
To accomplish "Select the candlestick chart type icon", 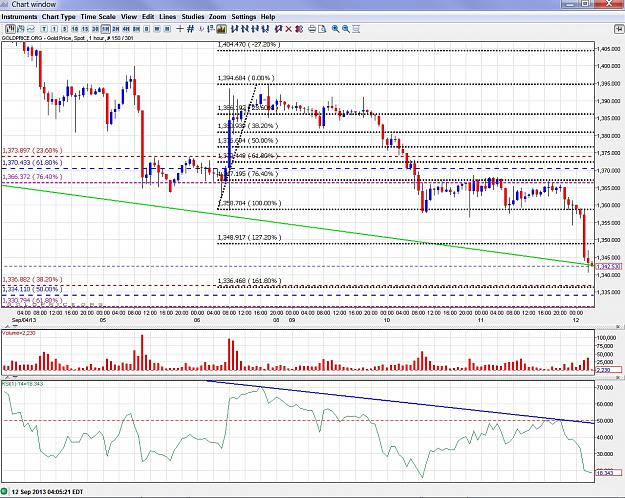I will pyautogui.click(x=21, y=29).
